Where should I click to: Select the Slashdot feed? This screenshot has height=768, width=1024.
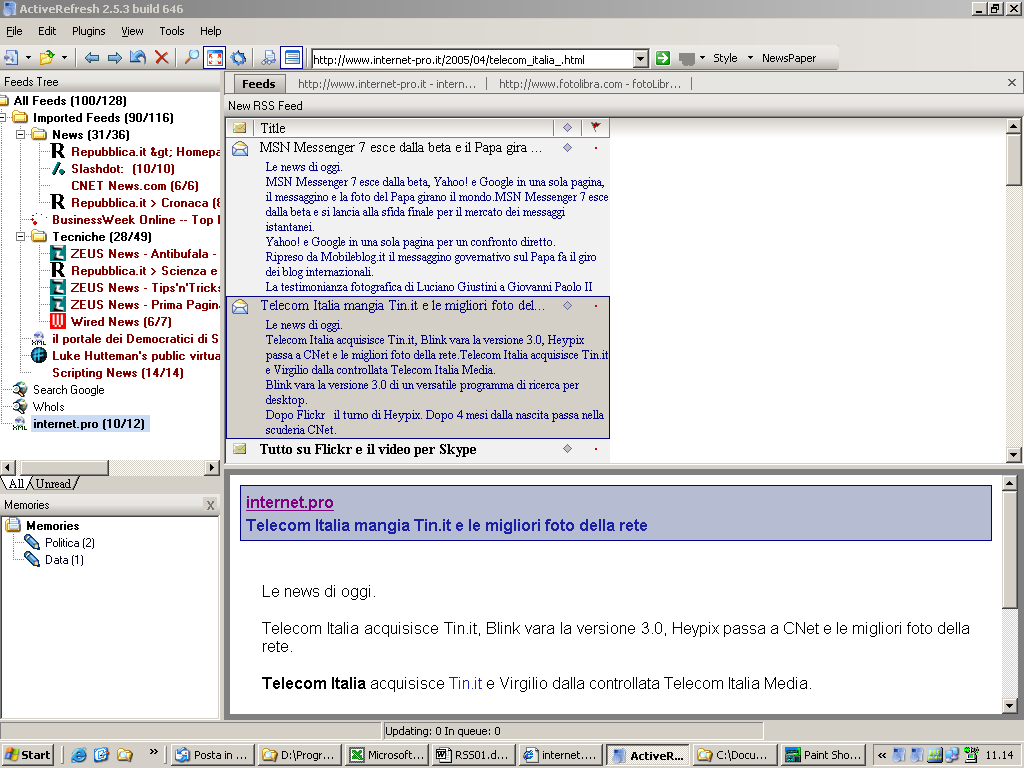123,168
